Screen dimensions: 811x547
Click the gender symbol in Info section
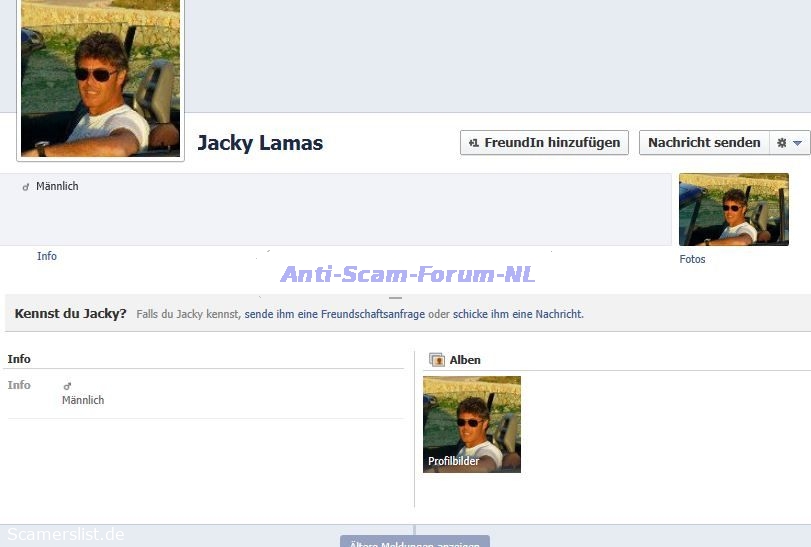[67, 386]
